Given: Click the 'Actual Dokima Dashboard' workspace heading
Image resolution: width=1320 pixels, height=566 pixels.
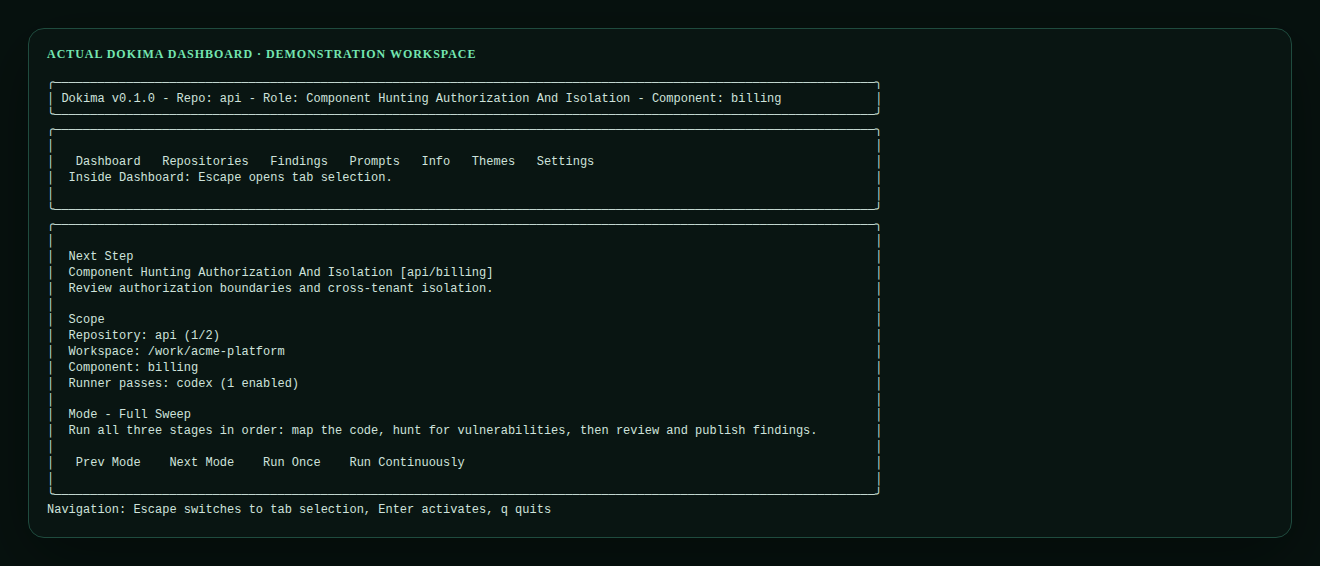Looking at the screenshot, I should click(x=261, y=54).
